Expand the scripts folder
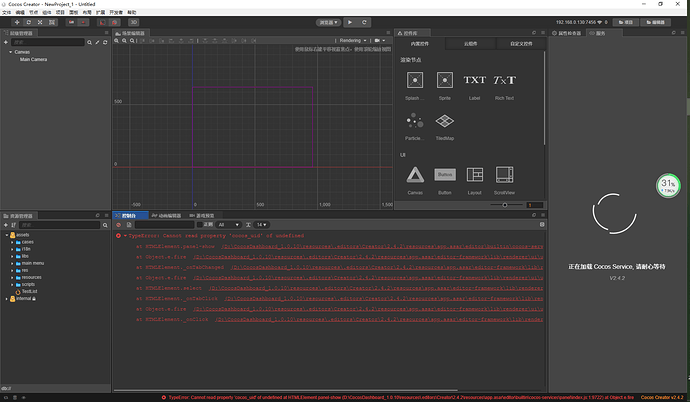690x402 pixels. (12, 285)
